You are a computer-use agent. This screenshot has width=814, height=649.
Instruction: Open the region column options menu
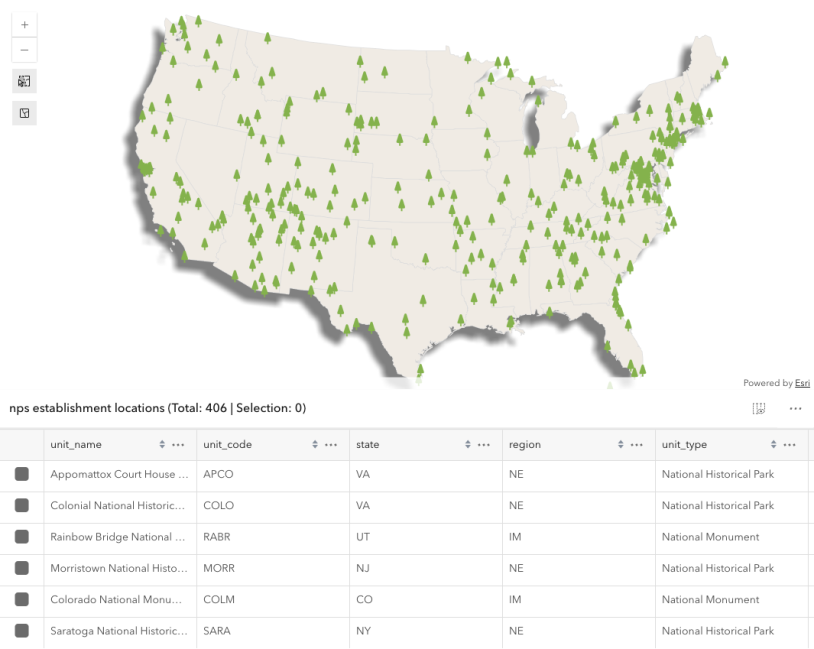point(637,445)
